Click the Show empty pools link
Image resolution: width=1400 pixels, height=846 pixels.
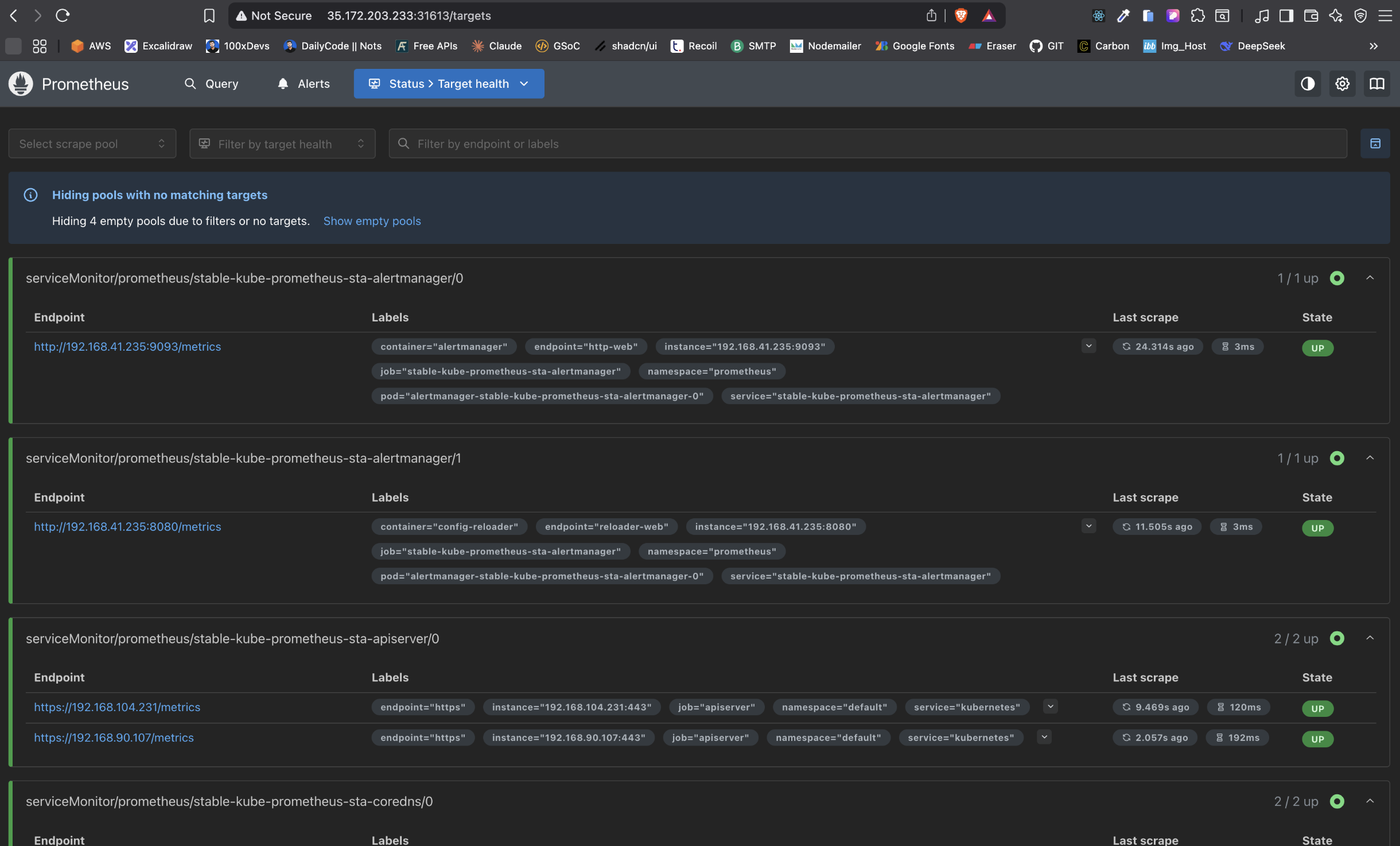[x=372, y=221]
